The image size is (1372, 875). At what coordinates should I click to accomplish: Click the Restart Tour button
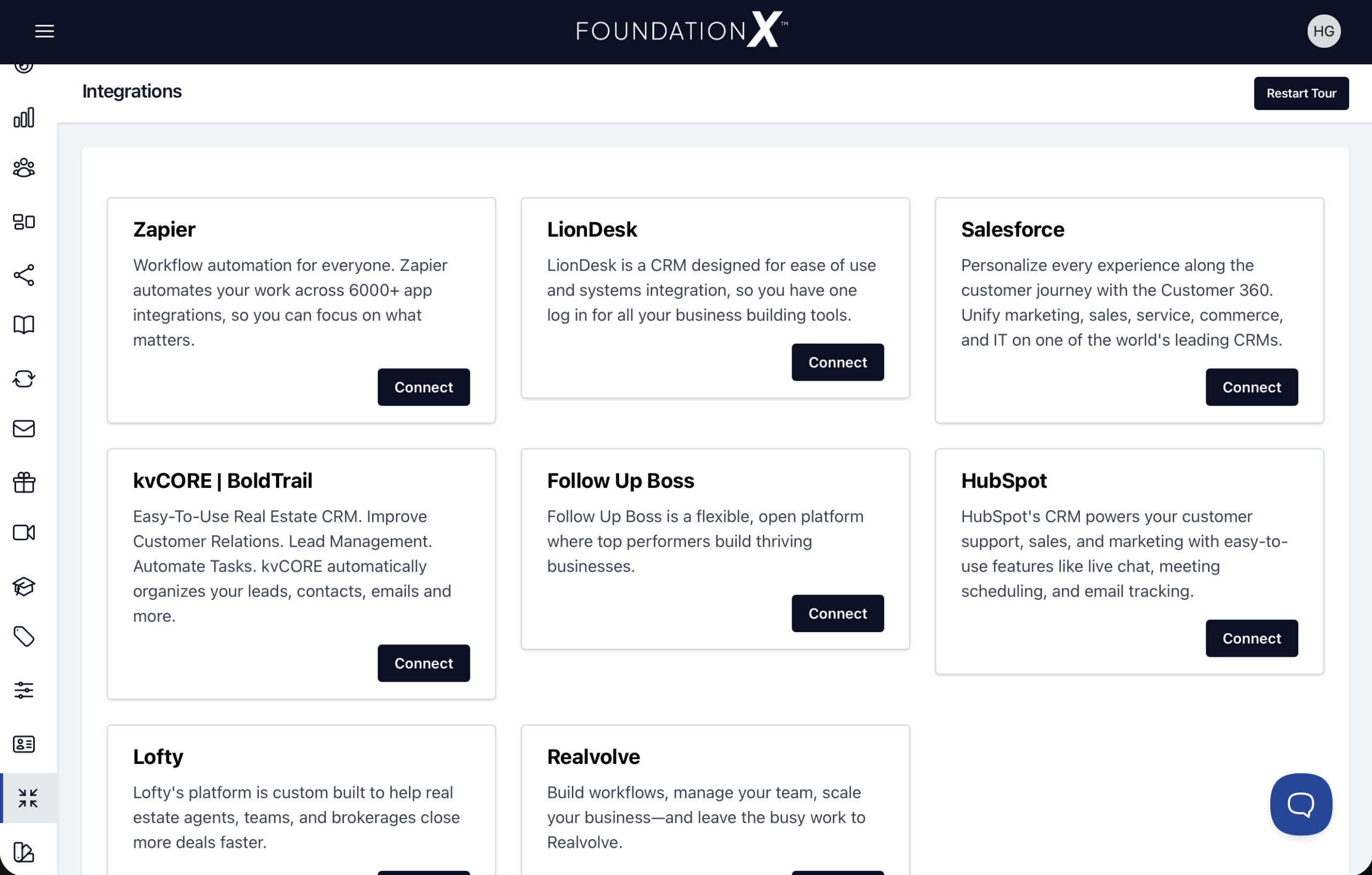tap(1301, 93)
